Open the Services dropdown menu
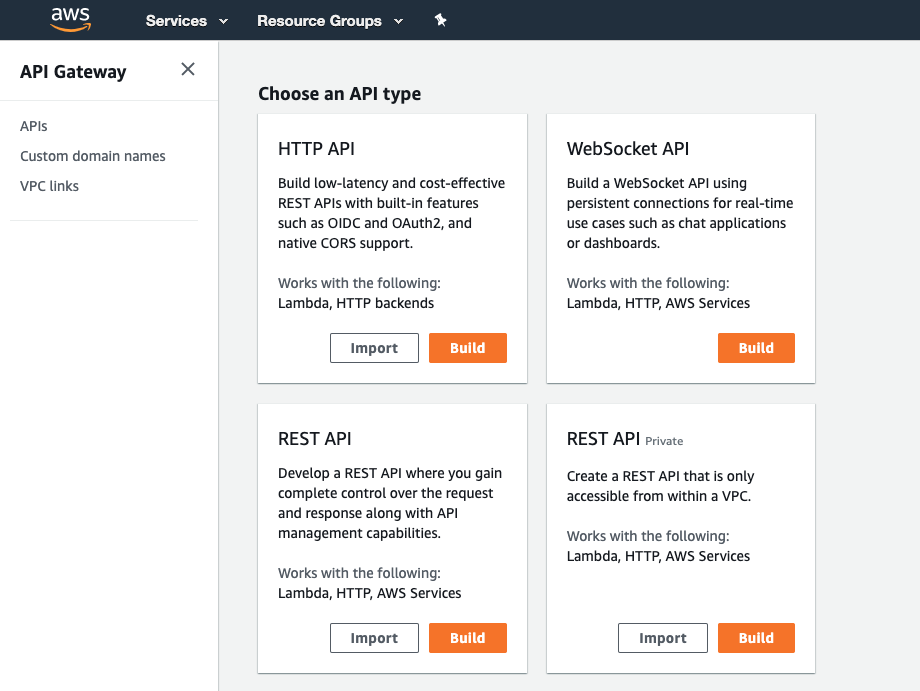920x691 pixels. pyautogui.click(x=187, y=20)
